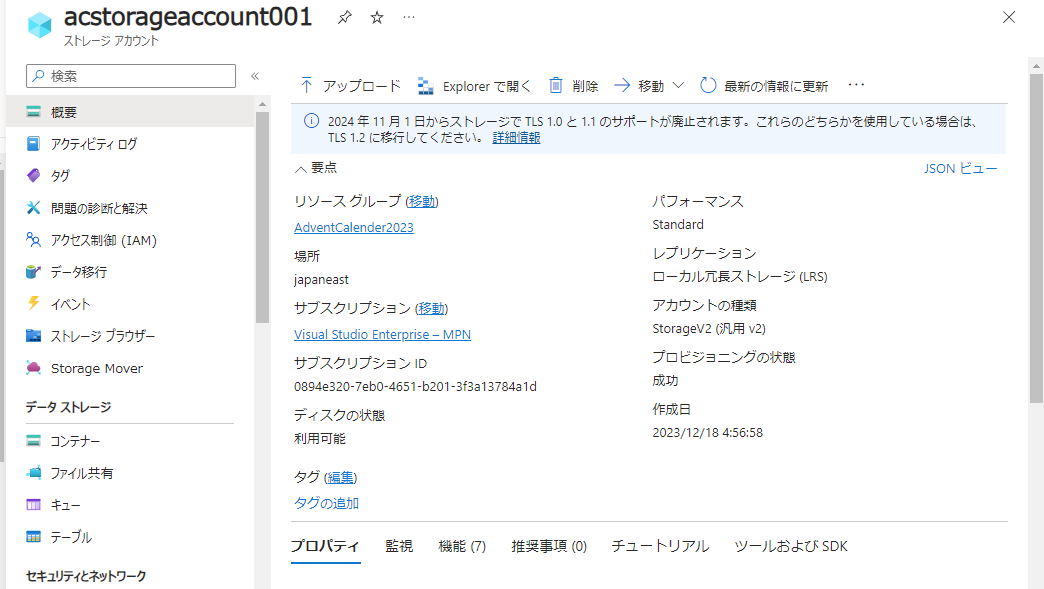Click the ストレージ ブラウザー icon
This screenshot has height=589, width=1044.
33,335
